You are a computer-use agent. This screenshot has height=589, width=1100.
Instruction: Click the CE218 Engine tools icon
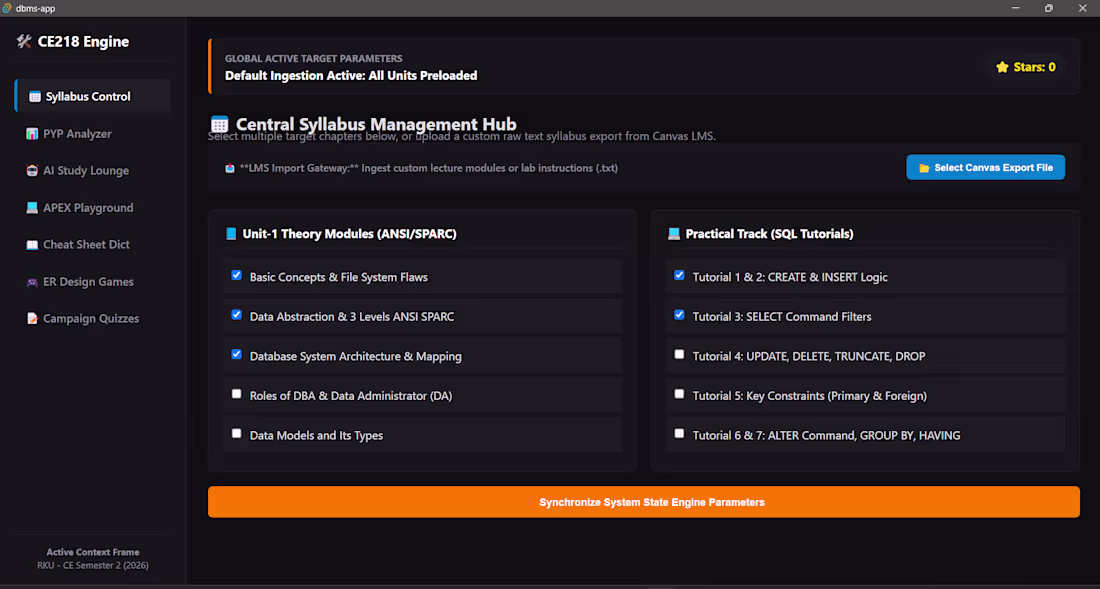coord(24,42)
